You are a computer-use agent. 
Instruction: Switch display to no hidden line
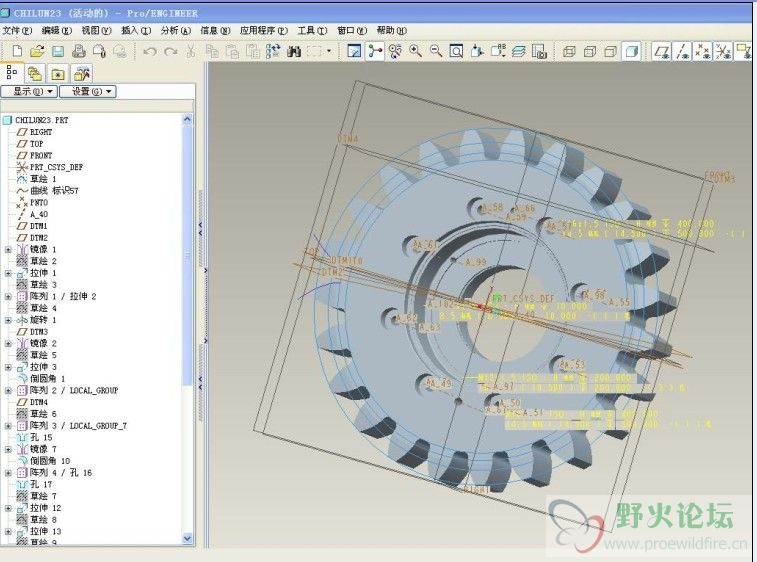(x=611, y=51)
